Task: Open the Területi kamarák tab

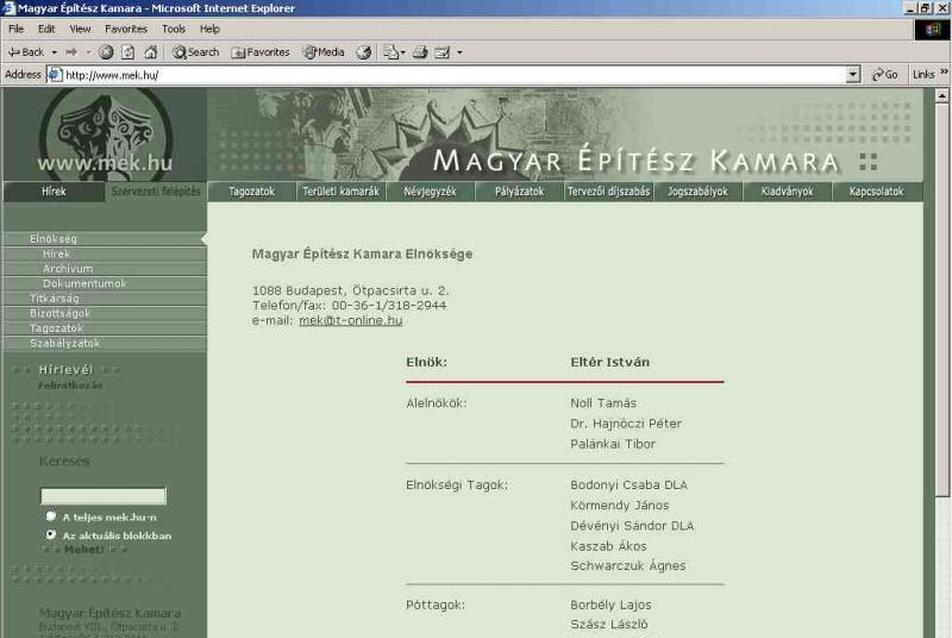Action: click(x=341, y=192)
